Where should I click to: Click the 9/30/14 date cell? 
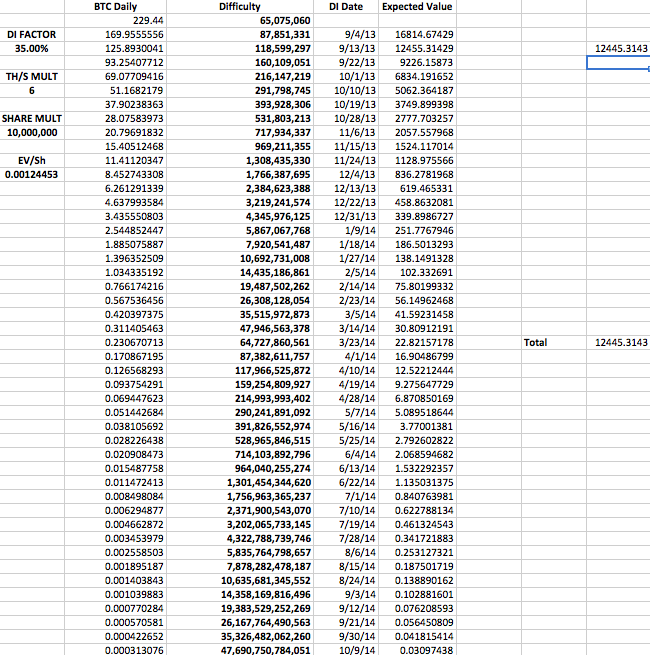346,636
